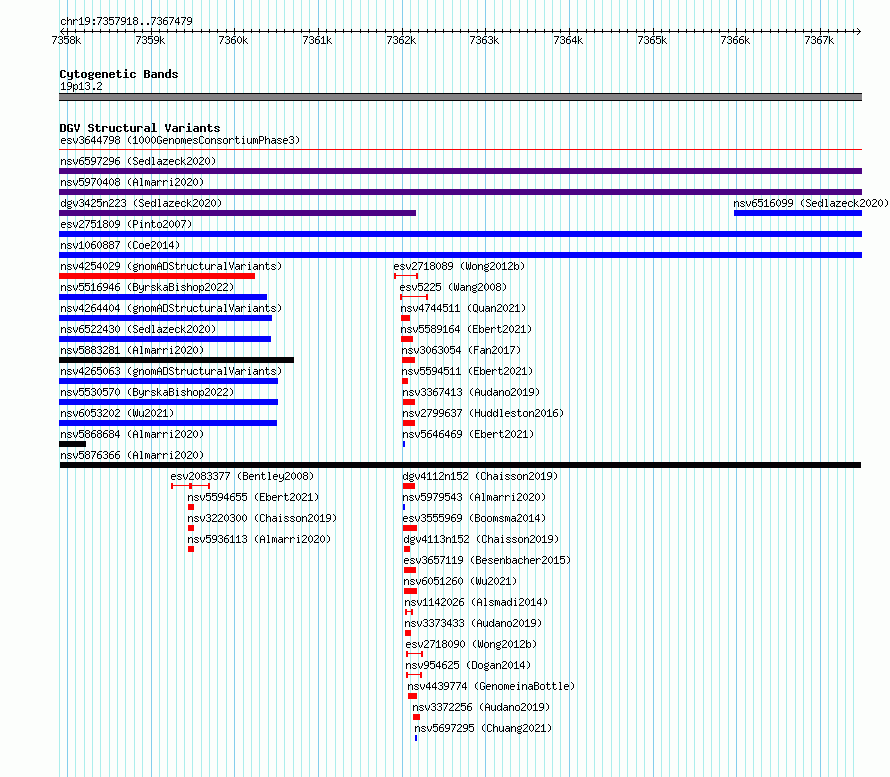Click the dgv3425n223 (Sedlazeck2020) label
The width and height of the screenshot is (890, 777).
pos(141,203)
